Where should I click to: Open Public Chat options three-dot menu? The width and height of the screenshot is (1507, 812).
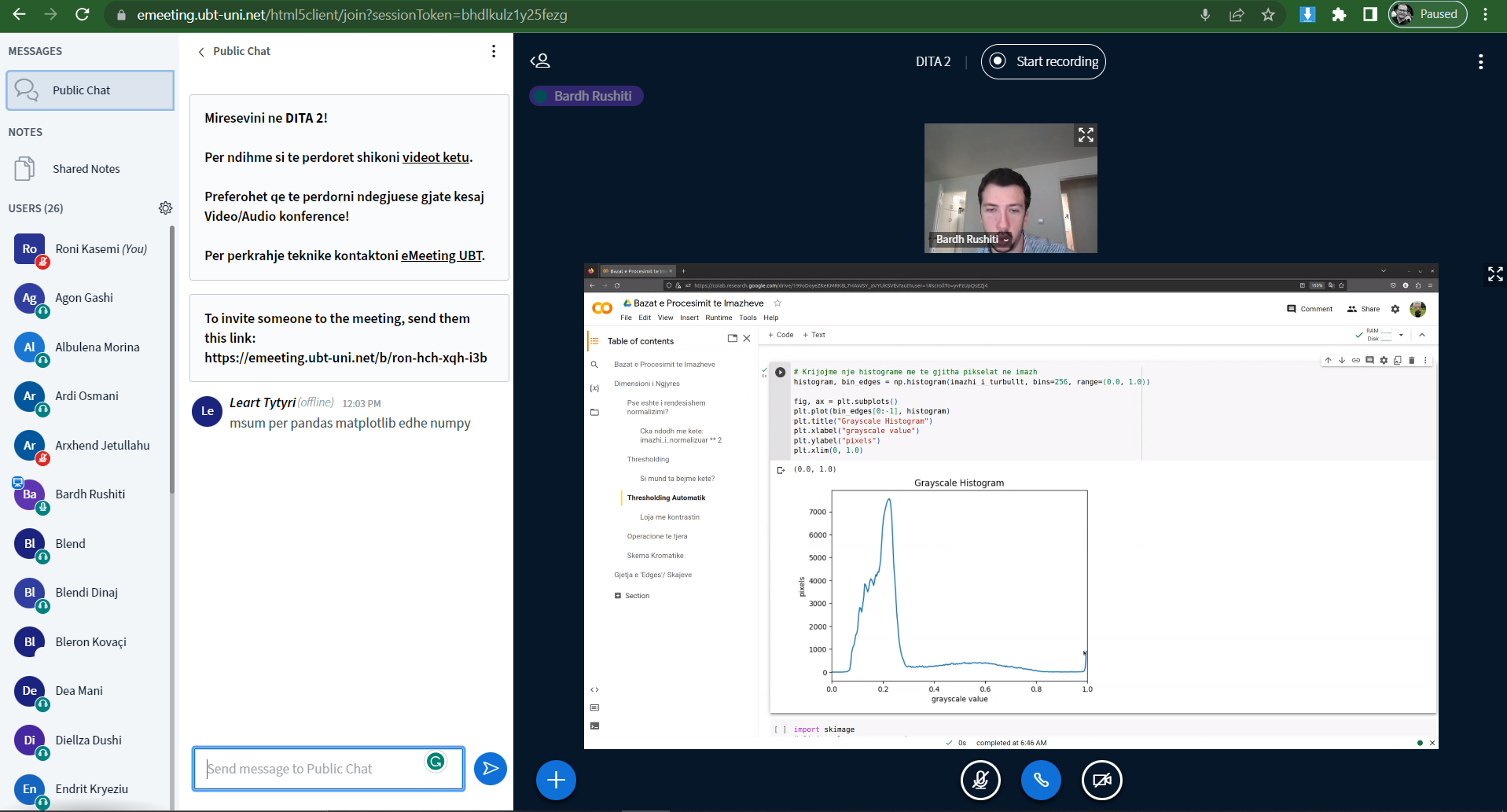point(494,51)
